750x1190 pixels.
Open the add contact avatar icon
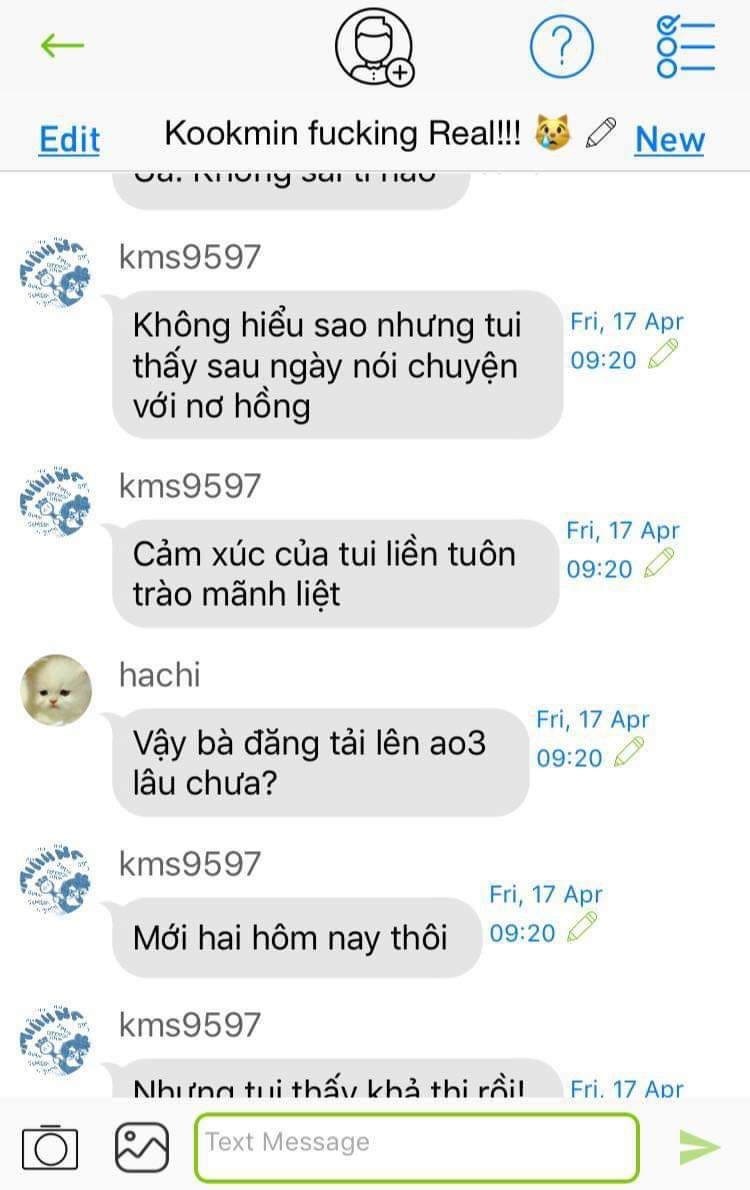(375, 47)
